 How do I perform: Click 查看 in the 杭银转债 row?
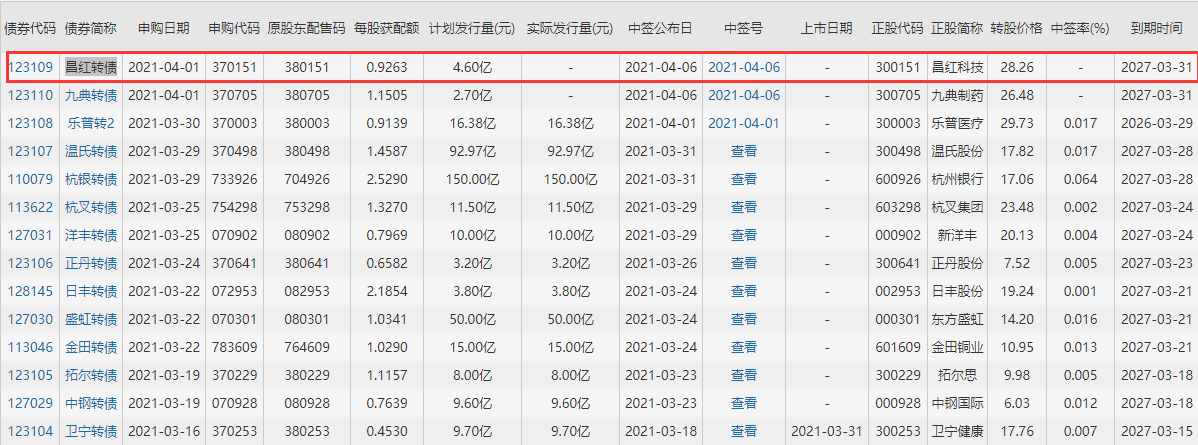pyautogui.click(x=744, y=179)
